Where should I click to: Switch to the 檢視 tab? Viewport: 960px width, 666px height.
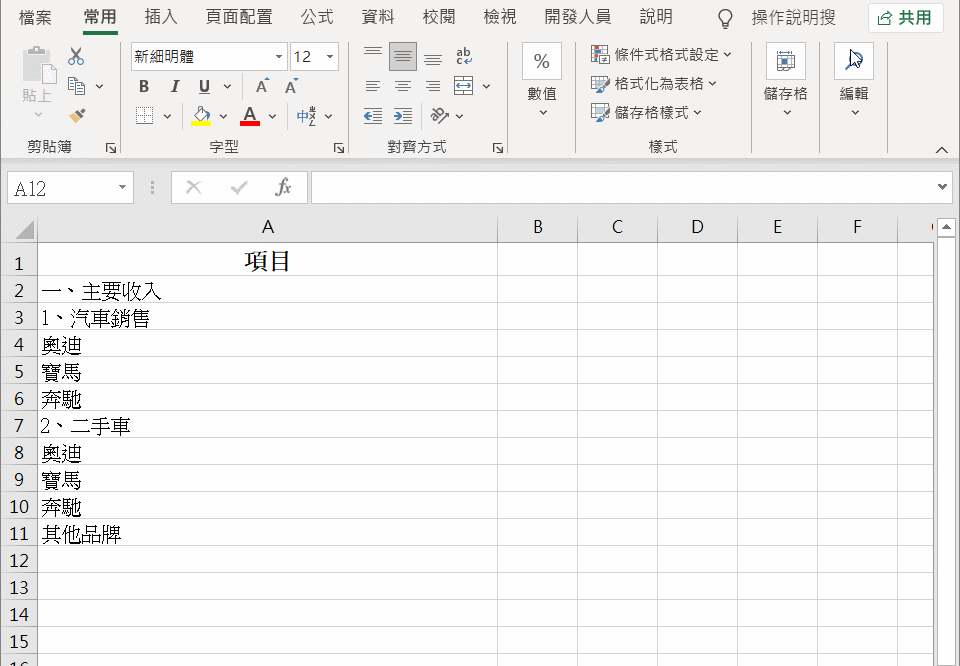pyautogui.click(x=500, y=17)
